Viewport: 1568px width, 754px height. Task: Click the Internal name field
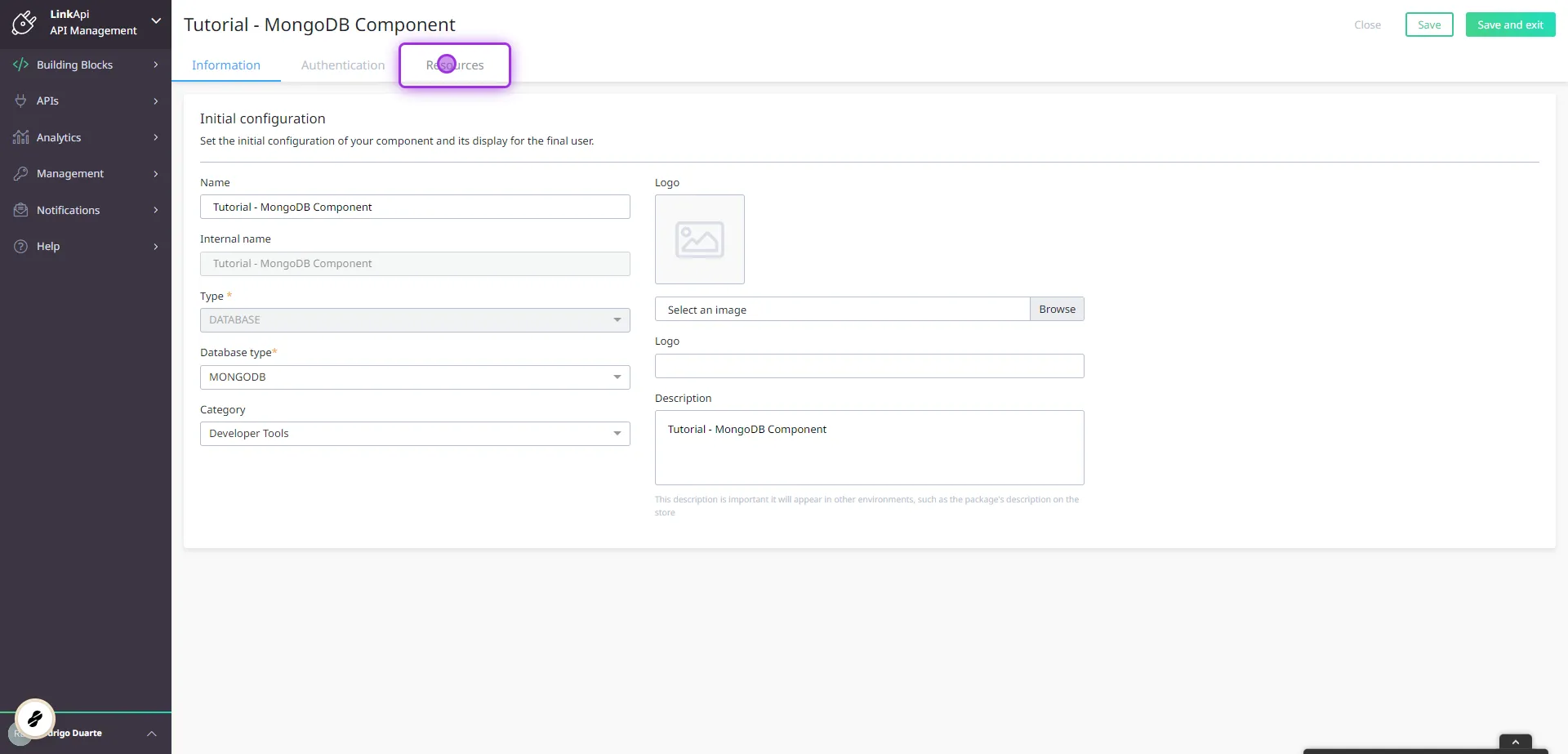pos(415,264)
